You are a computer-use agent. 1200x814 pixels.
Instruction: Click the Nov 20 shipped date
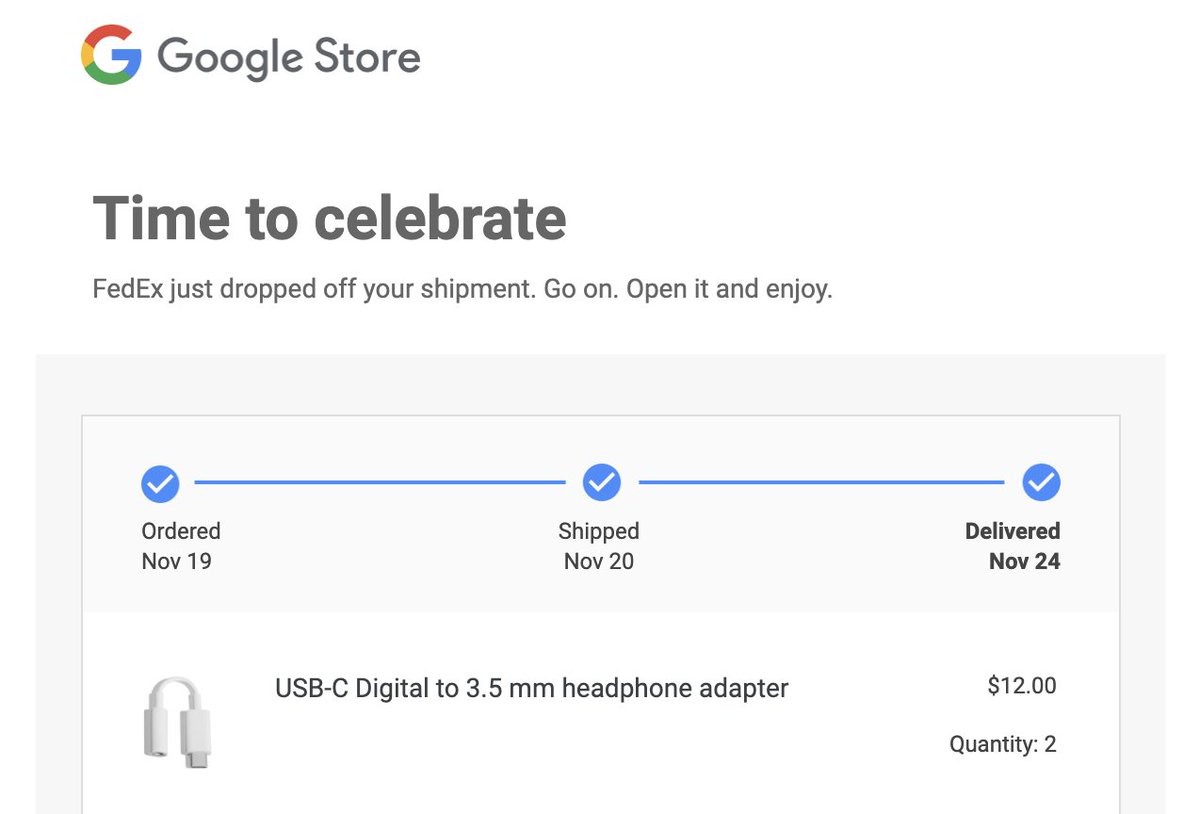[x=599, y=561]
